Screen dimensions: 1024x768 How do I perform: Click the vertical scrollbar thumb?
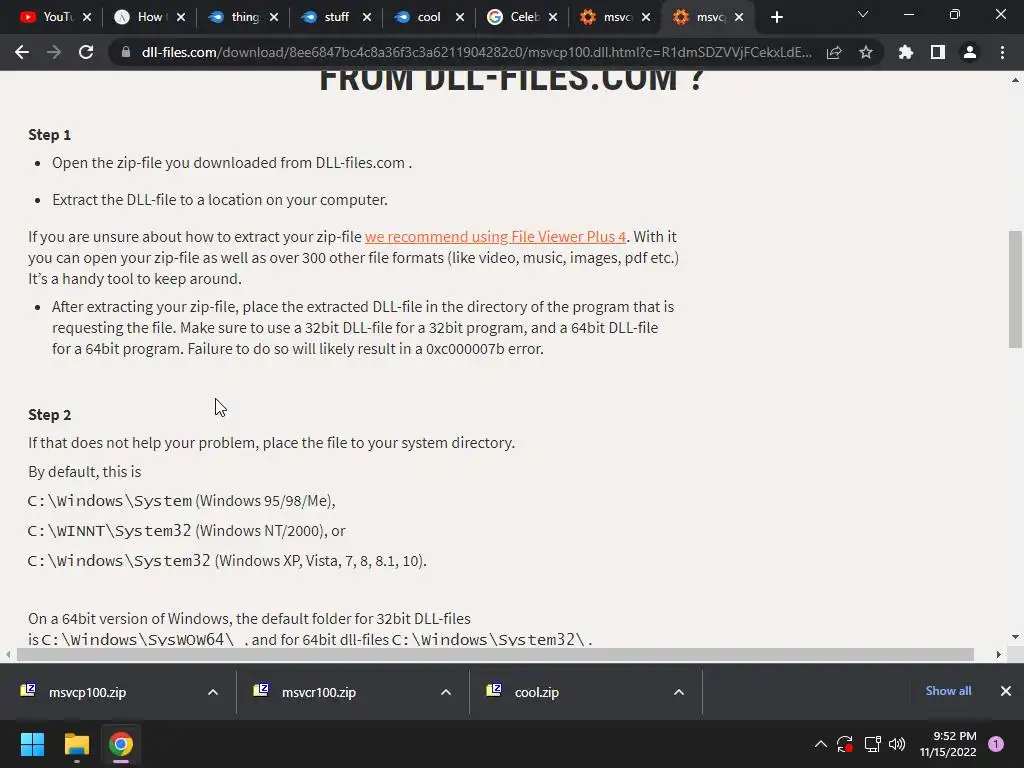[x=1016, y=289]
